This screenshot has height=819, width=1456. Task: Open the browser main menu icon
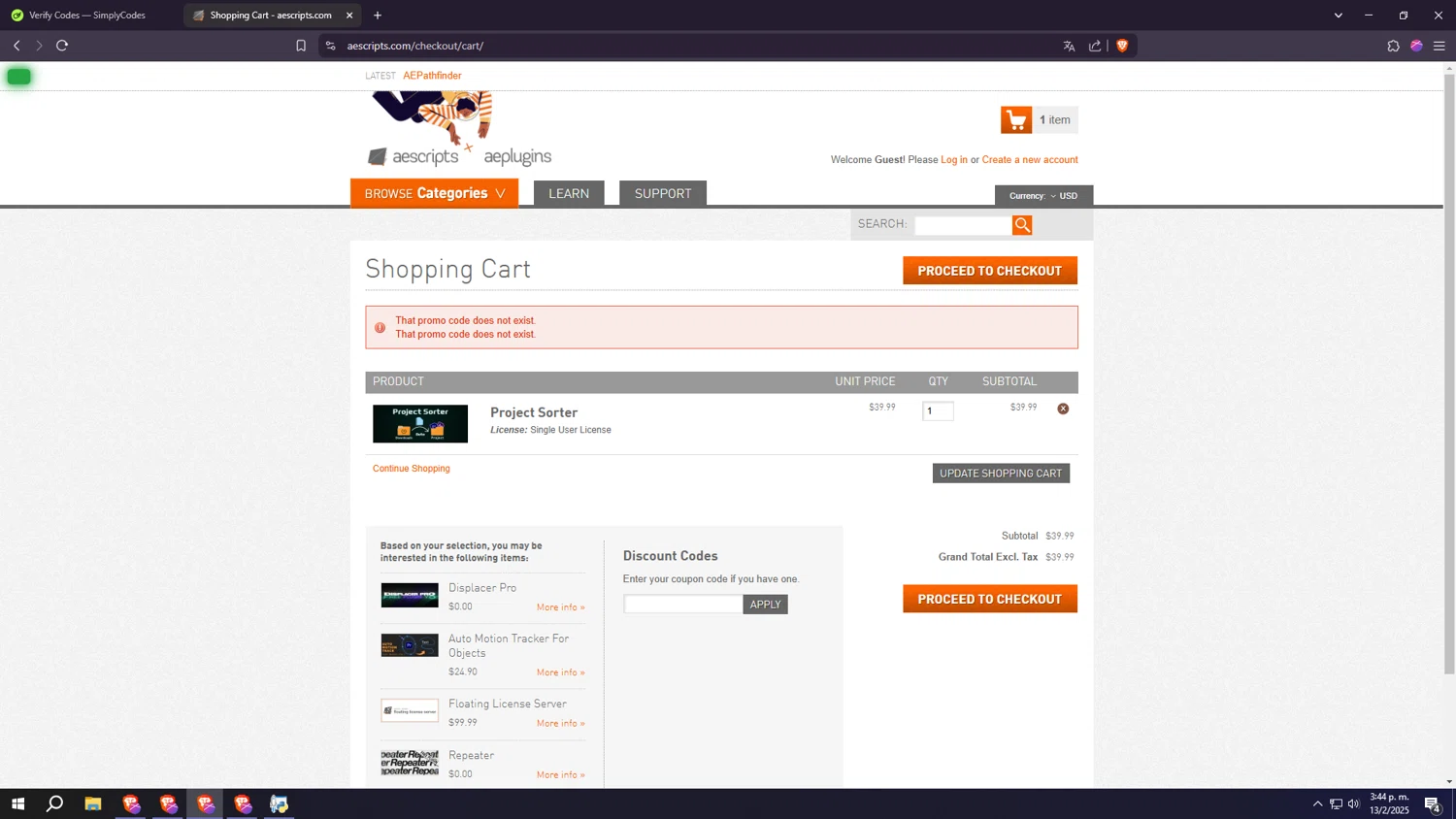pos(1439,46)
